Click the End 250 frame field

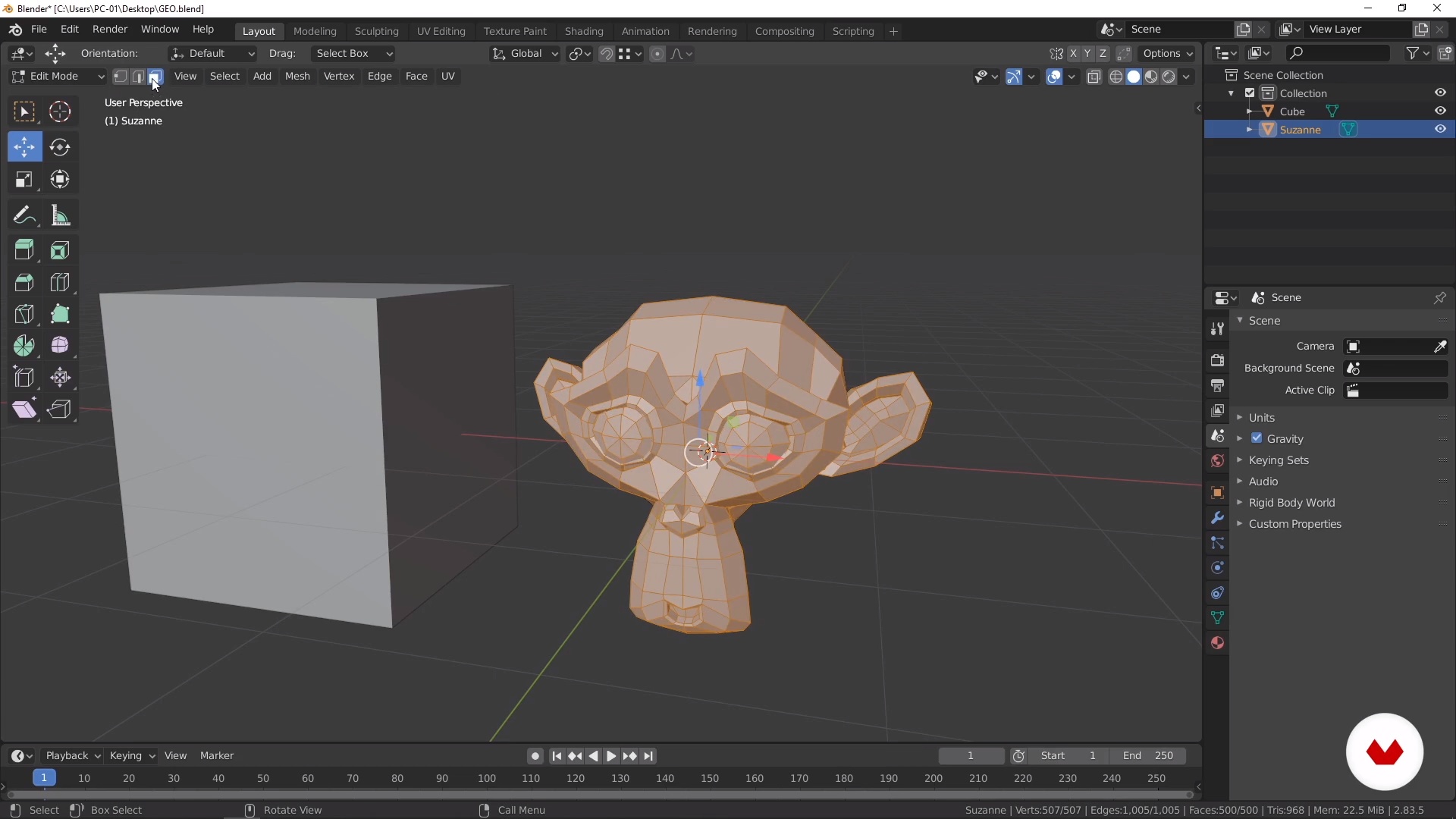(1148, 756)
